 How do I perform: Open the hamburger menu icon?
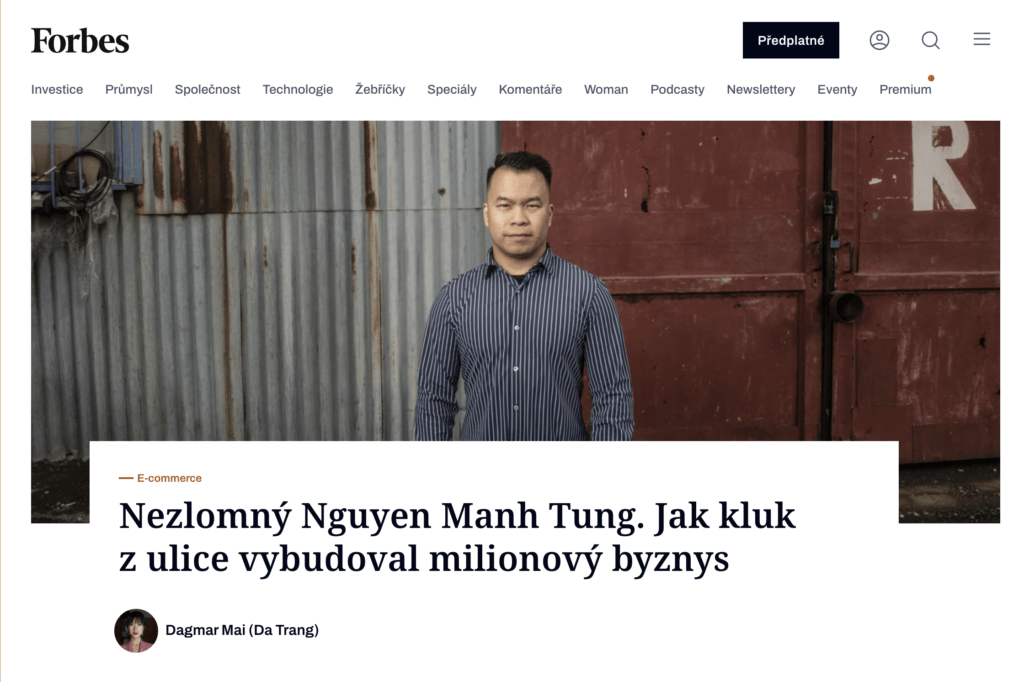(x=982, y=39)
